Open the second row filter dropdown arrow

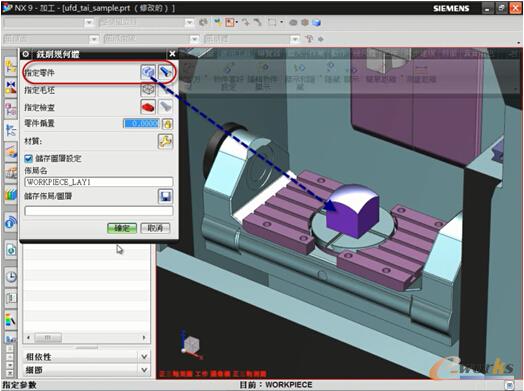[94, 39]
